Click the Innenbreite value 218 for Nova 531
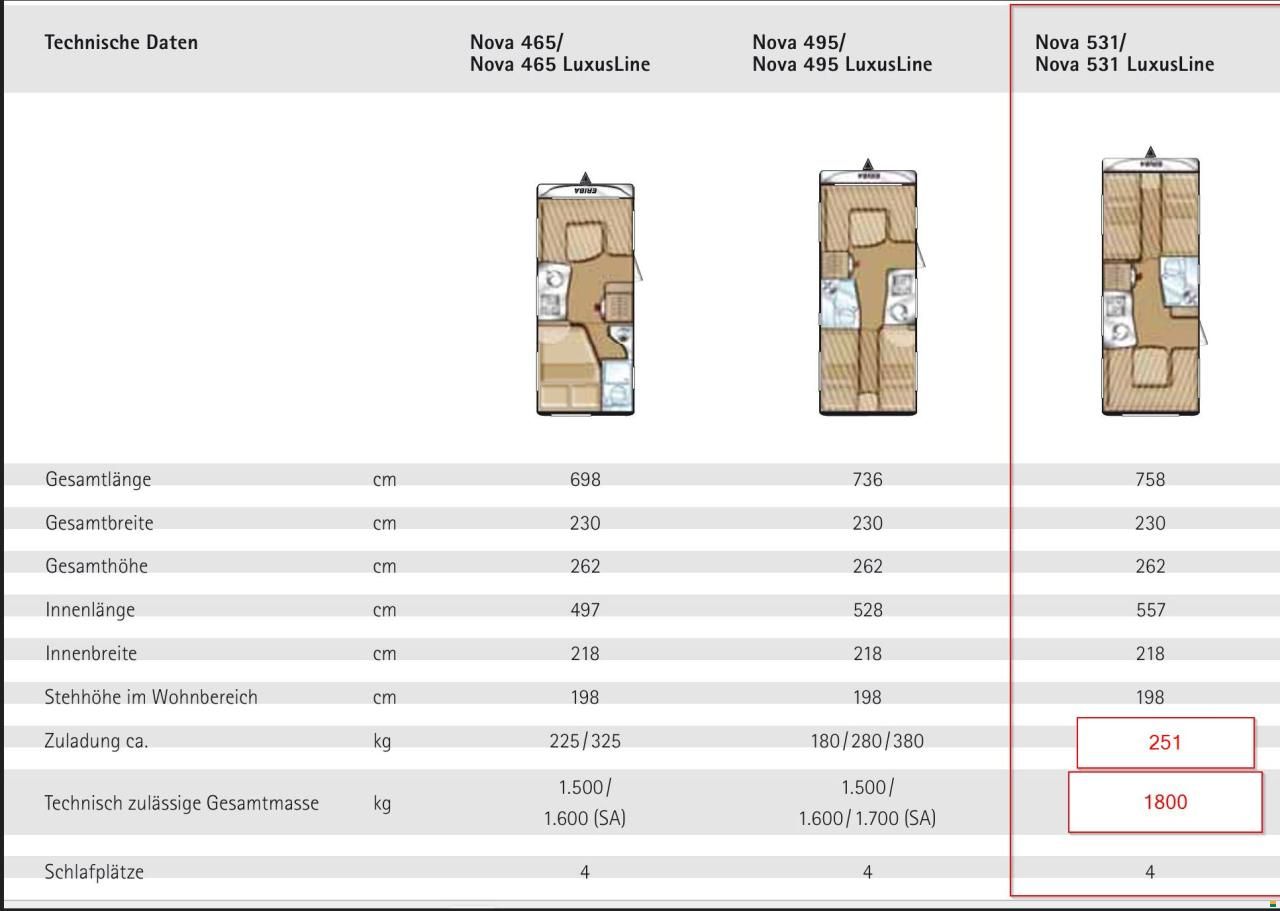 tap(1150, 654)
